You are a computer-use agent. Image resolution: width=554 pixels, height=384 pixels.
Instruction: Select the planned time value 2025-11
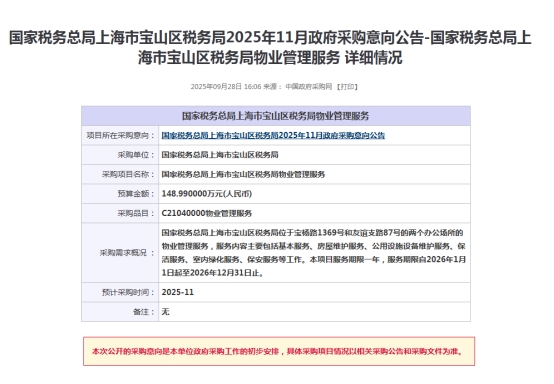coord(178,292)
